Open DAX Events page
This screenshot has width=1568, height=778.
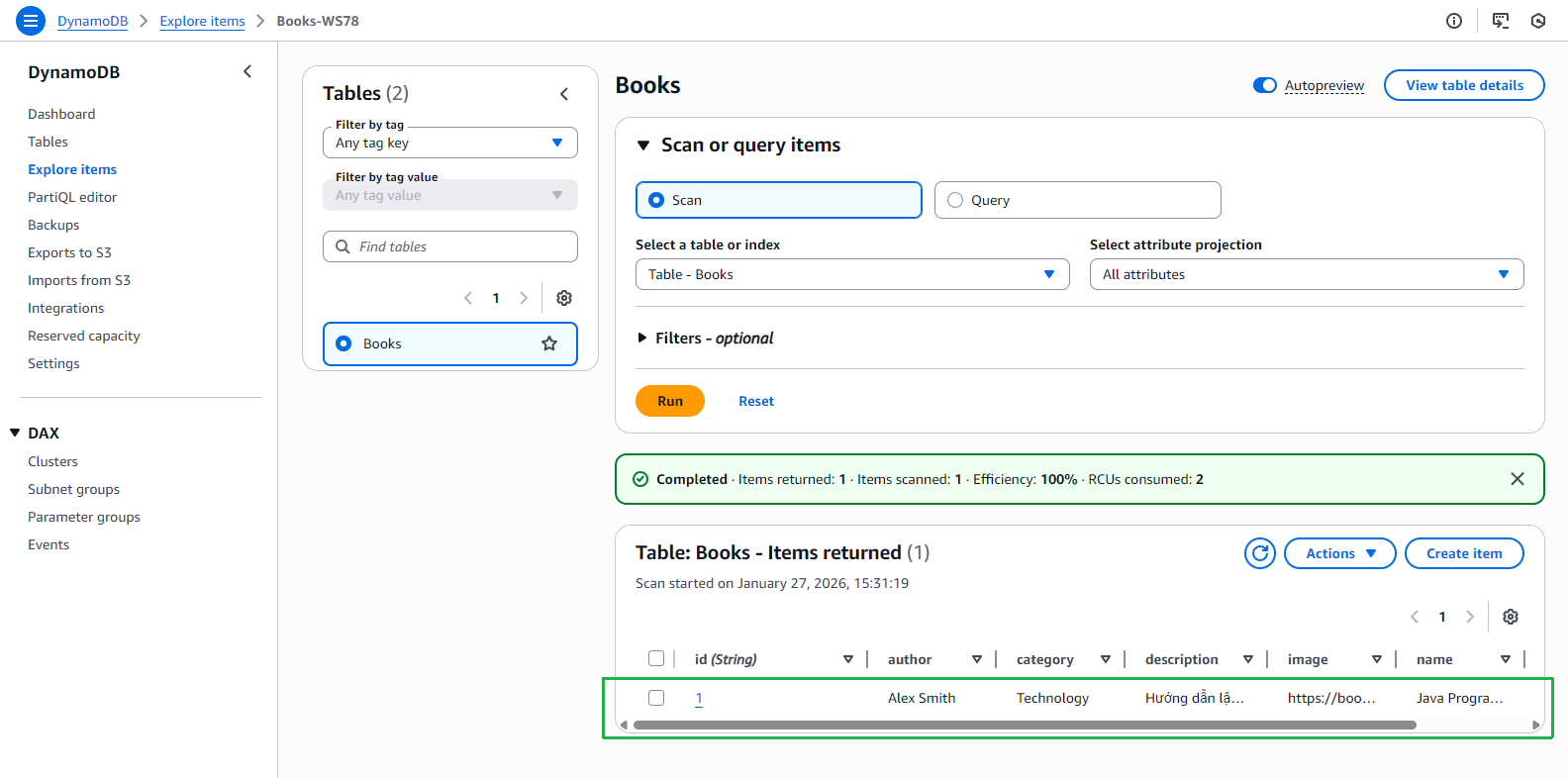tap(49, 544)
